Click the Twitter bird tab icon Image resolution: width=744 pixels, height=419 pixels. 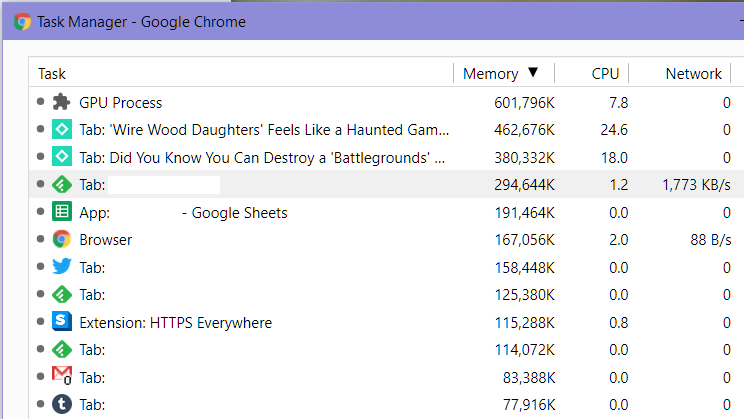[x=61, y=267]
